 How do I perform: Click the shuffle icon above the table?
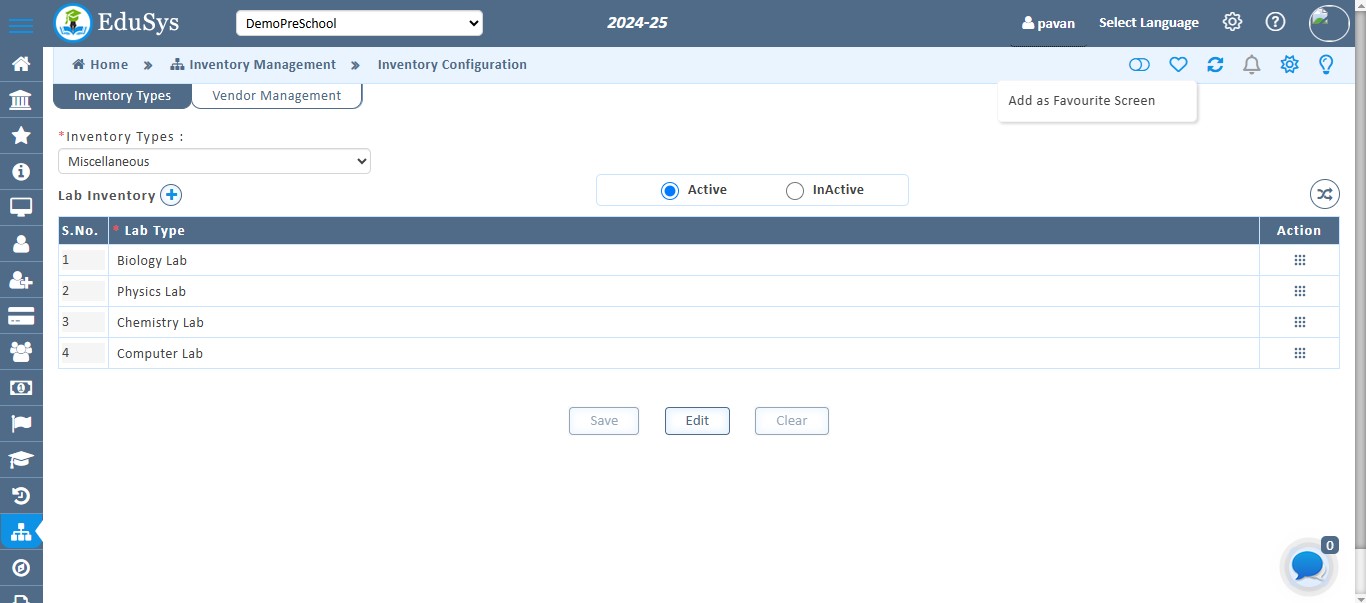point(1324,195)
